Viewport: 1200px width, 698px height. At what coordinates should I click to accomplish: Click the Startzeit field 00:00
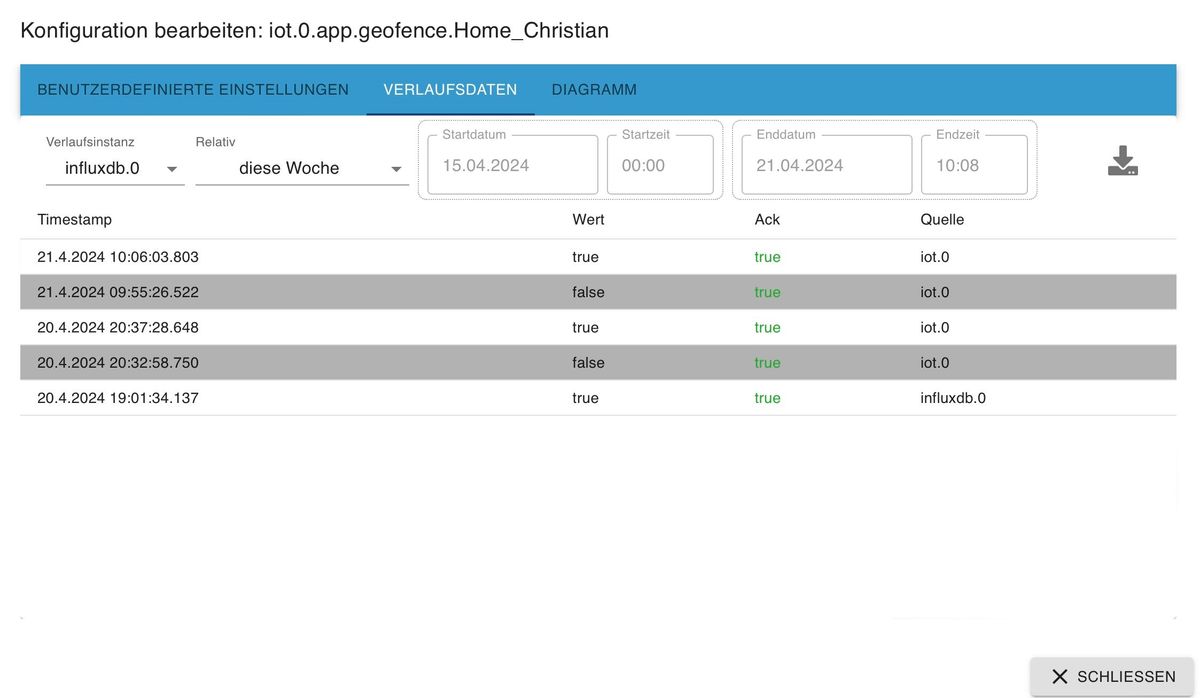pos(660,165)
